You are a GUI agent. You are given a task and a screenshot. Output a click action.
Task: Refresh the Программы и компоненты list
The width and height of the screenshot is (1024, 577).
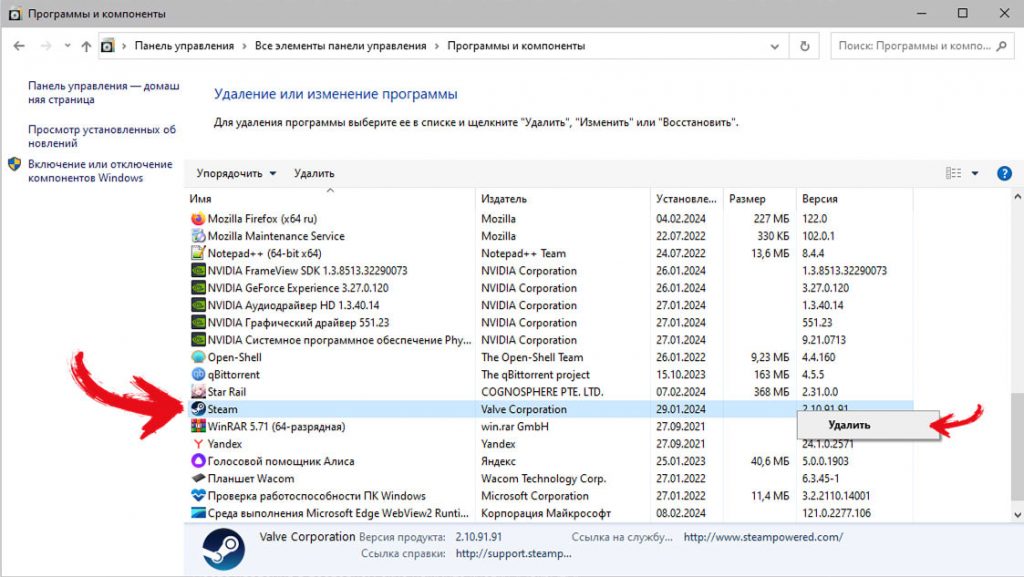[805, 46]
